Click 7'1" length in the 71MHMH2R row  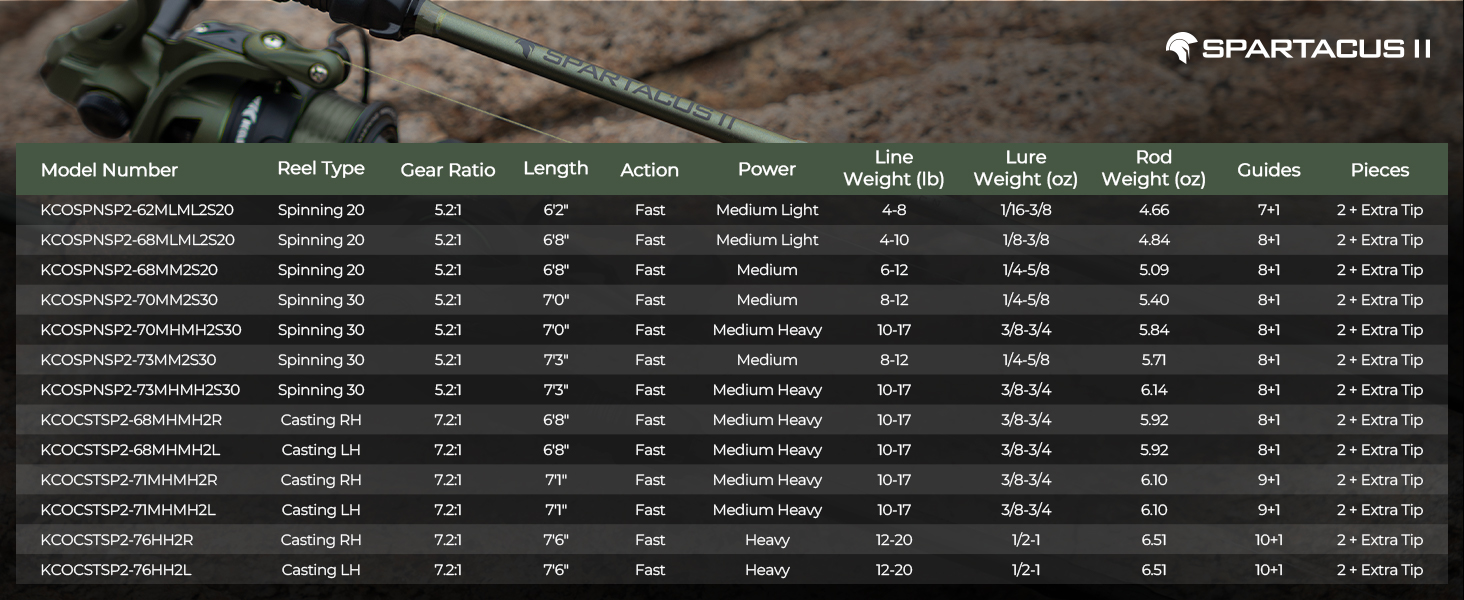[x=556, y=480]
